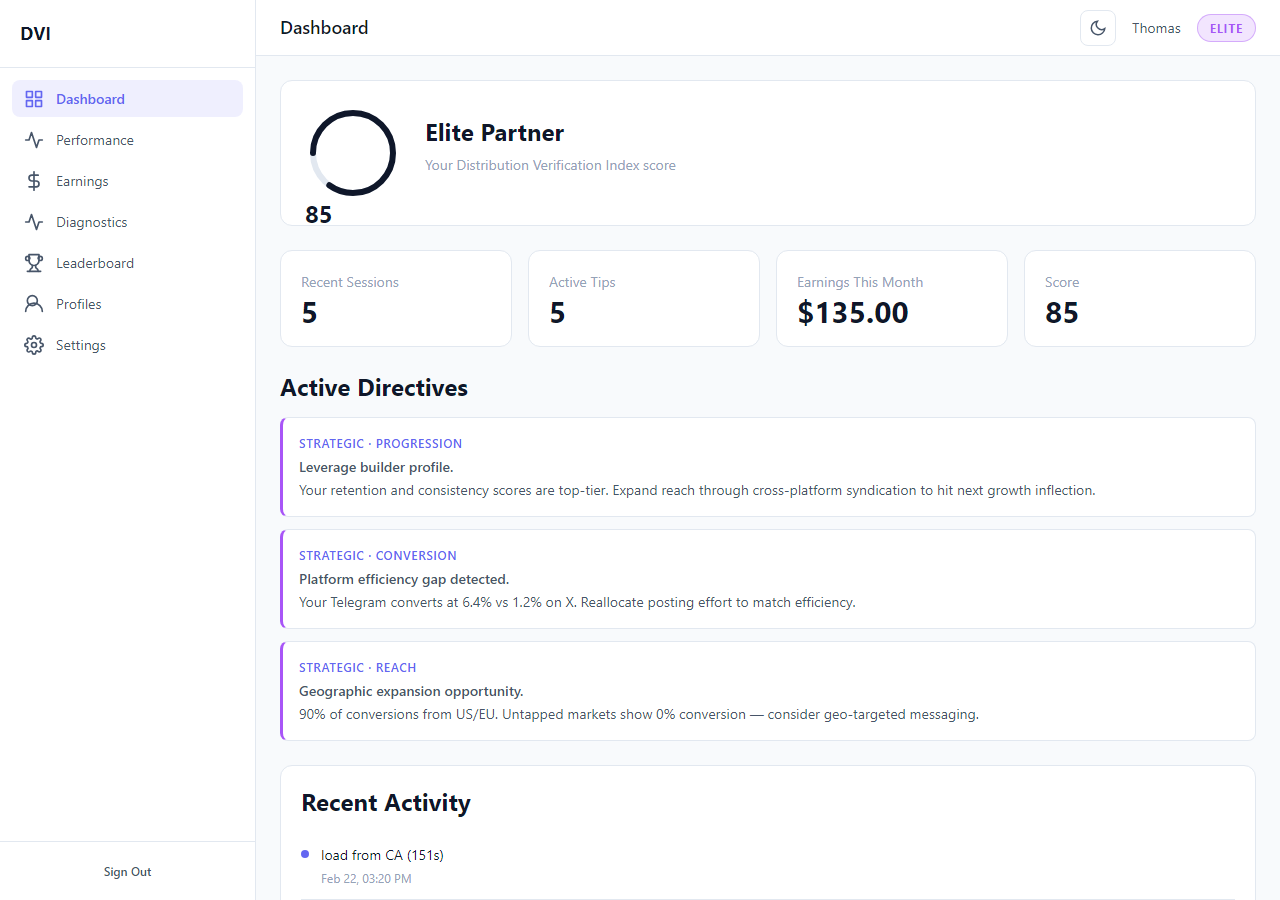Click the Active Tips stat card
Image resolution: width=1280 pixels, height=900 pixels.
point(644,298)
